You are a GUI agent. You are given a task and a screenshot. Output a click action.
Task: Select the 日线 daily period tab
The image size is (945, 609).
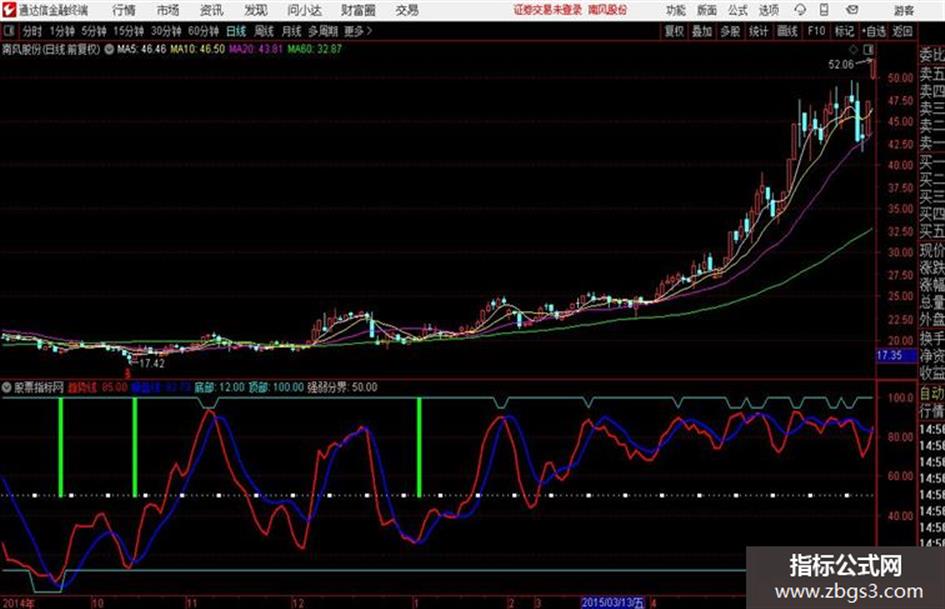pos(236,31)
